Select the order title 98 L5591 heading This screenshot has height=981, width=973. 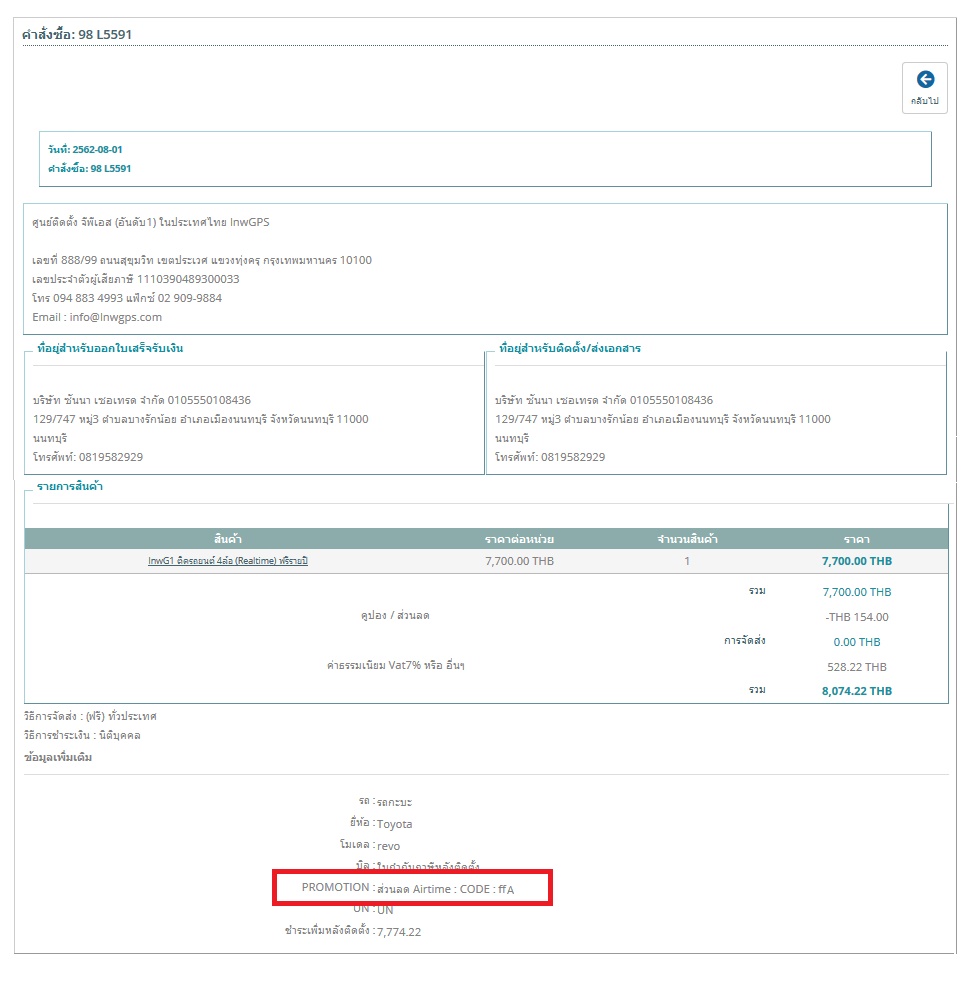[x=77, y=34]
